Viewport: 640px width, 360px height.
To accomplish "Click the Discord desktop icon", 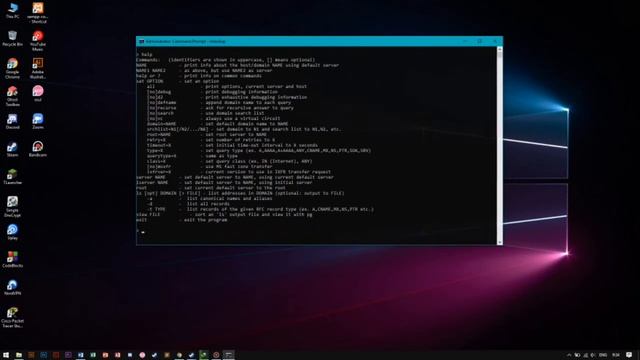I will pos(12,121).
